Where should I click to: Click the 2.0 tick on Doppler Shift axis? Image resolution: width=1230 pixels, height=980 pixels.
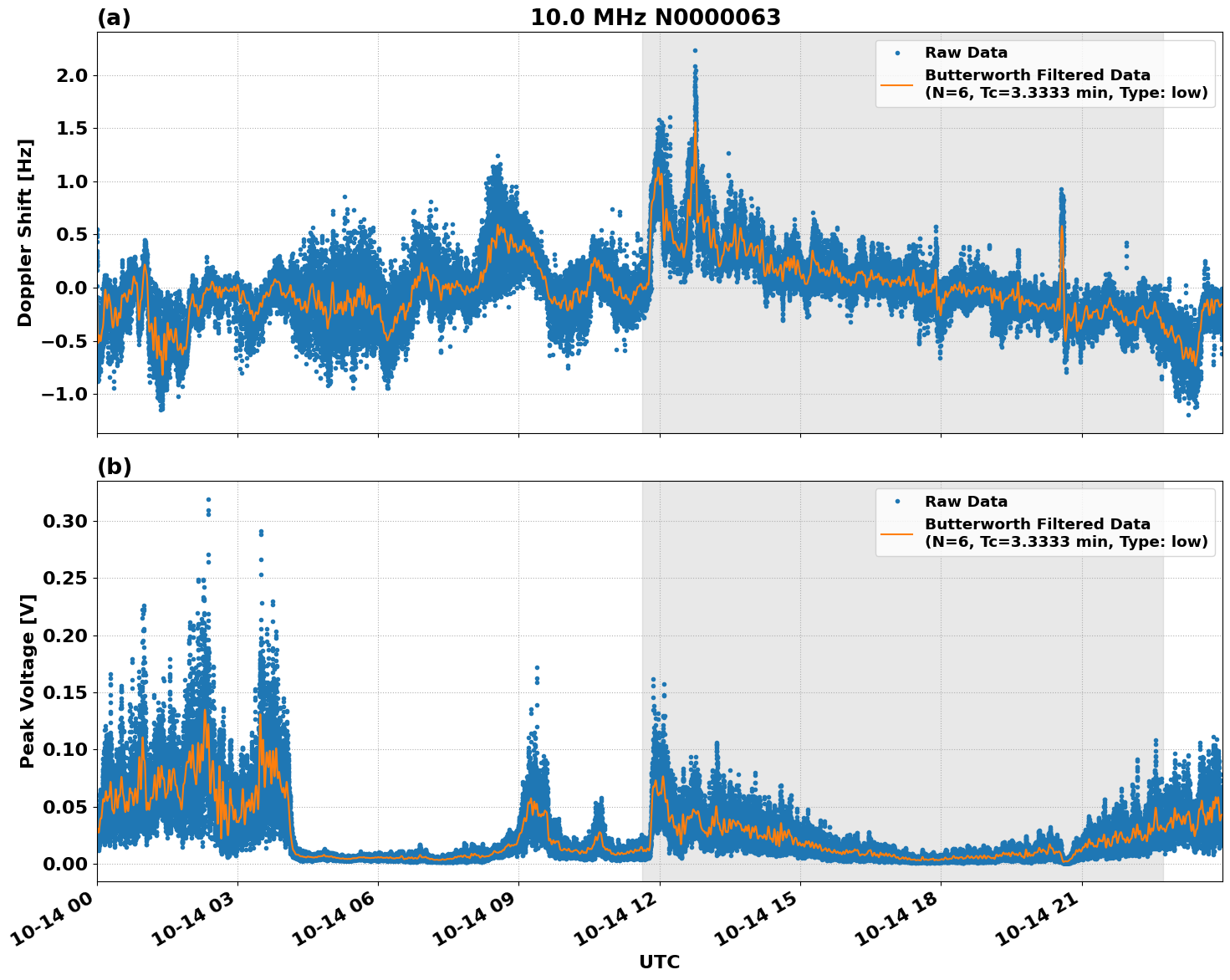coord(70,76)
